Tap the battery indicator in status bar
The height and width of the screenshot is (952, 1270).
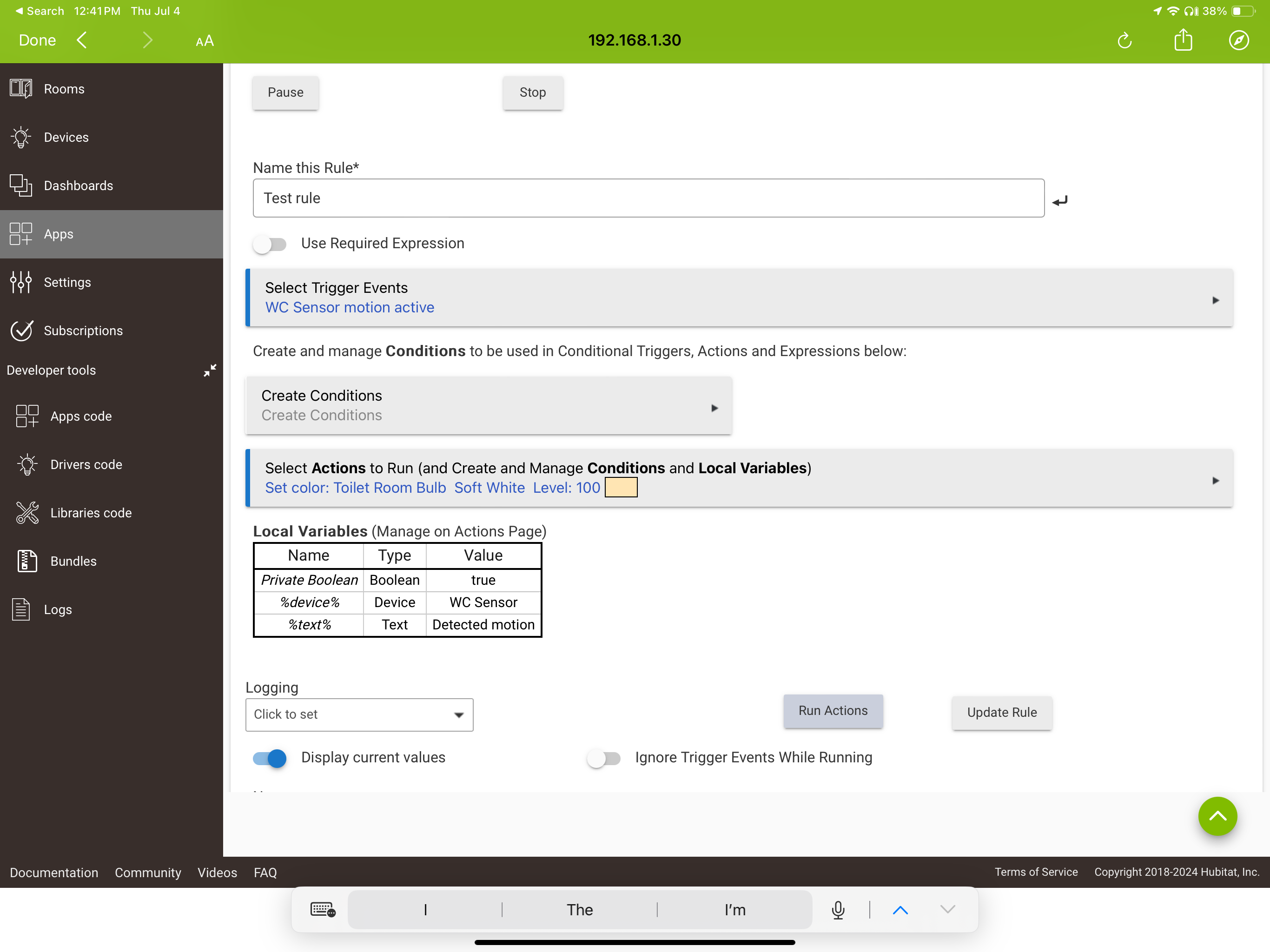(1244, 11)
